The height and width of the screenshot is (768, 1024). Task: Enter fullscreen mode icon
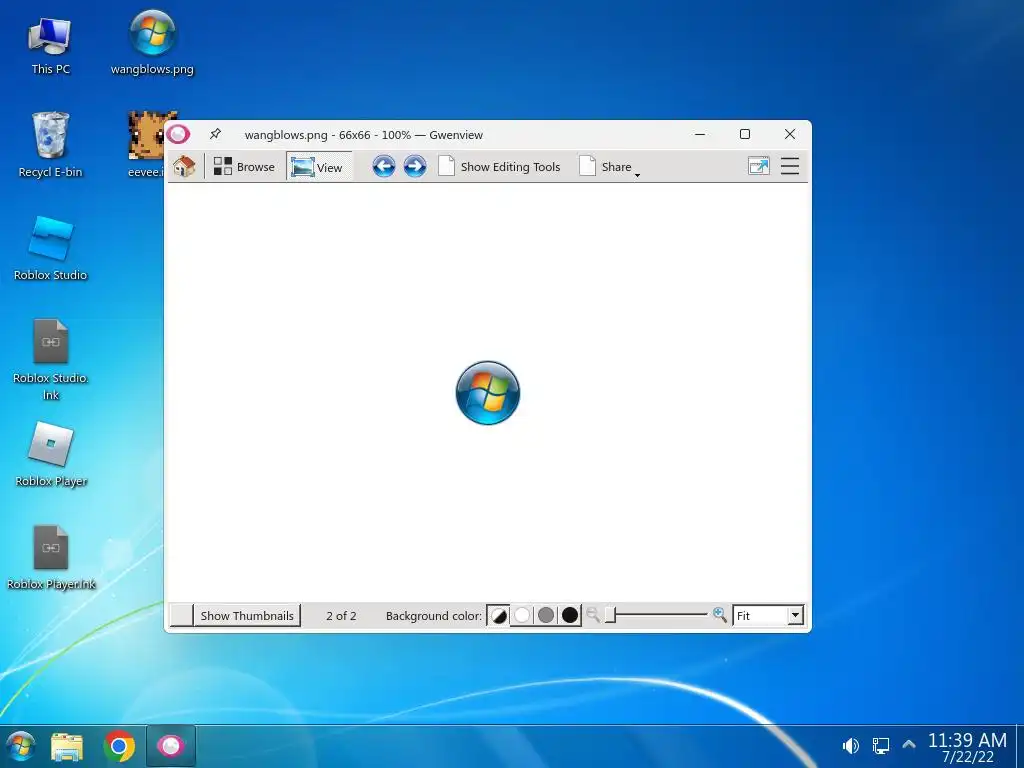[758, 167]
